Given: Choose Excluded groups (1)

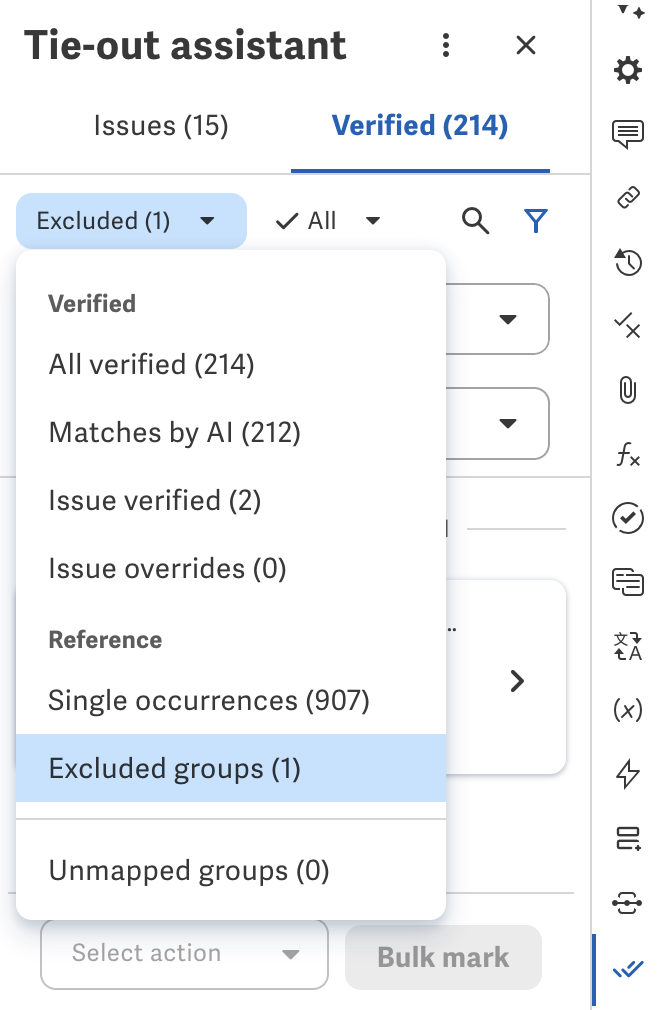Looking at the screenshot, I should click(x=231, y=768).
